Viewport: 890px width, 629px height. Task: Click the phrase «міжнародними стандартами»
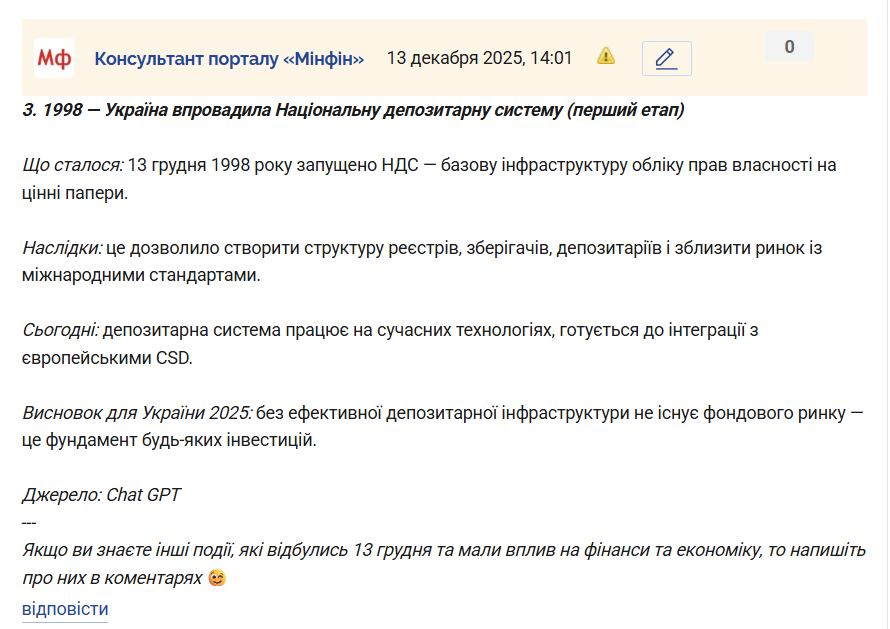[140, 275]
